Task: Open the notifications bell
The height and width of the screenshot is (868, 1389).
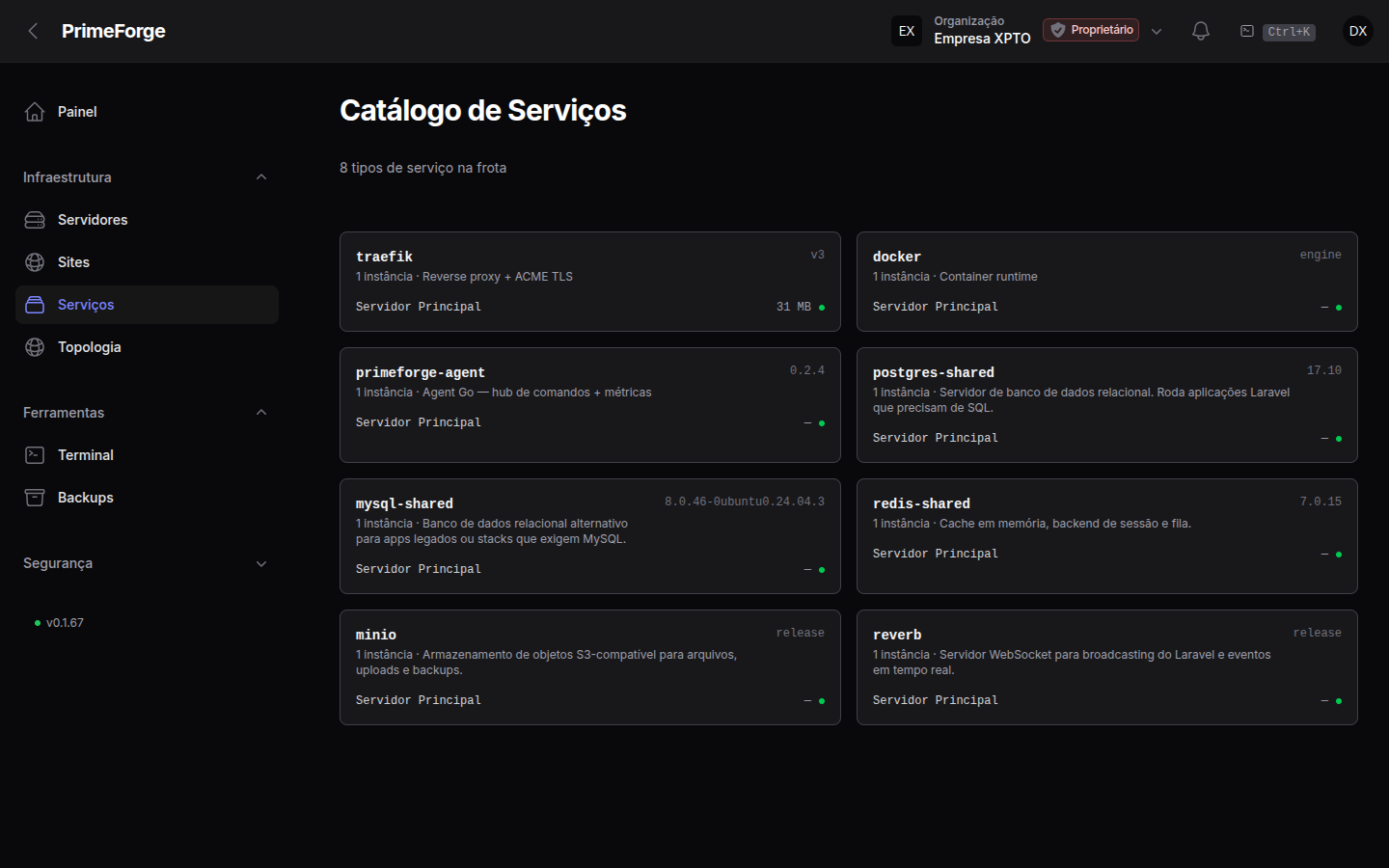Action: click(x=1201, y=31)
